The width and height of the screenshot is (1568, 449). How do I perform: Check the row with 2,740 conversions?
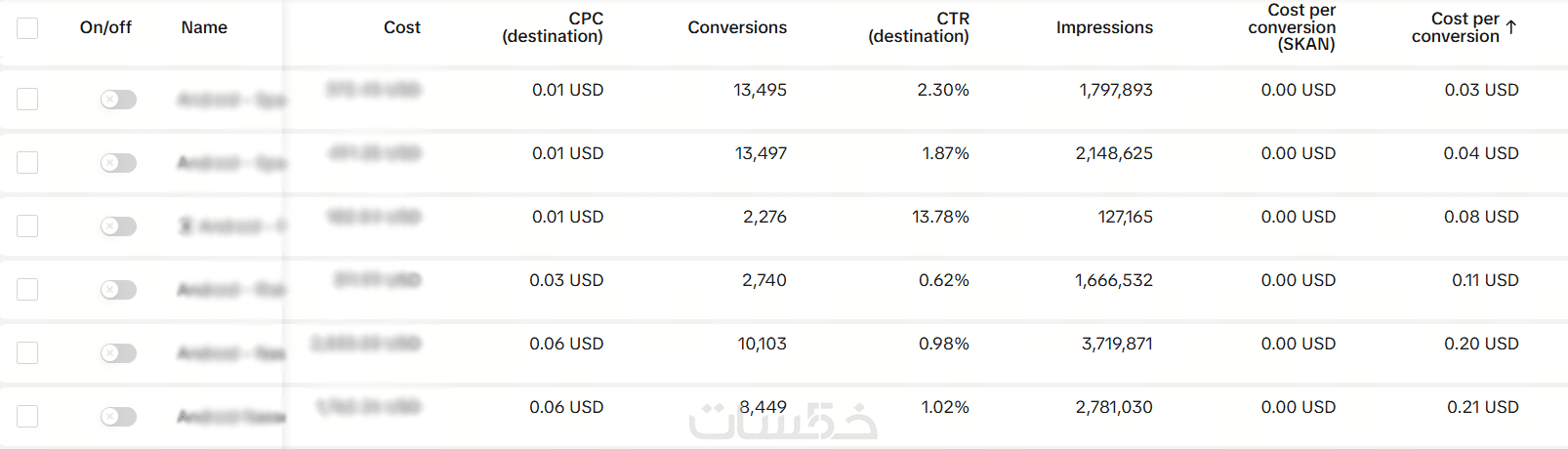tap(27, 289)
